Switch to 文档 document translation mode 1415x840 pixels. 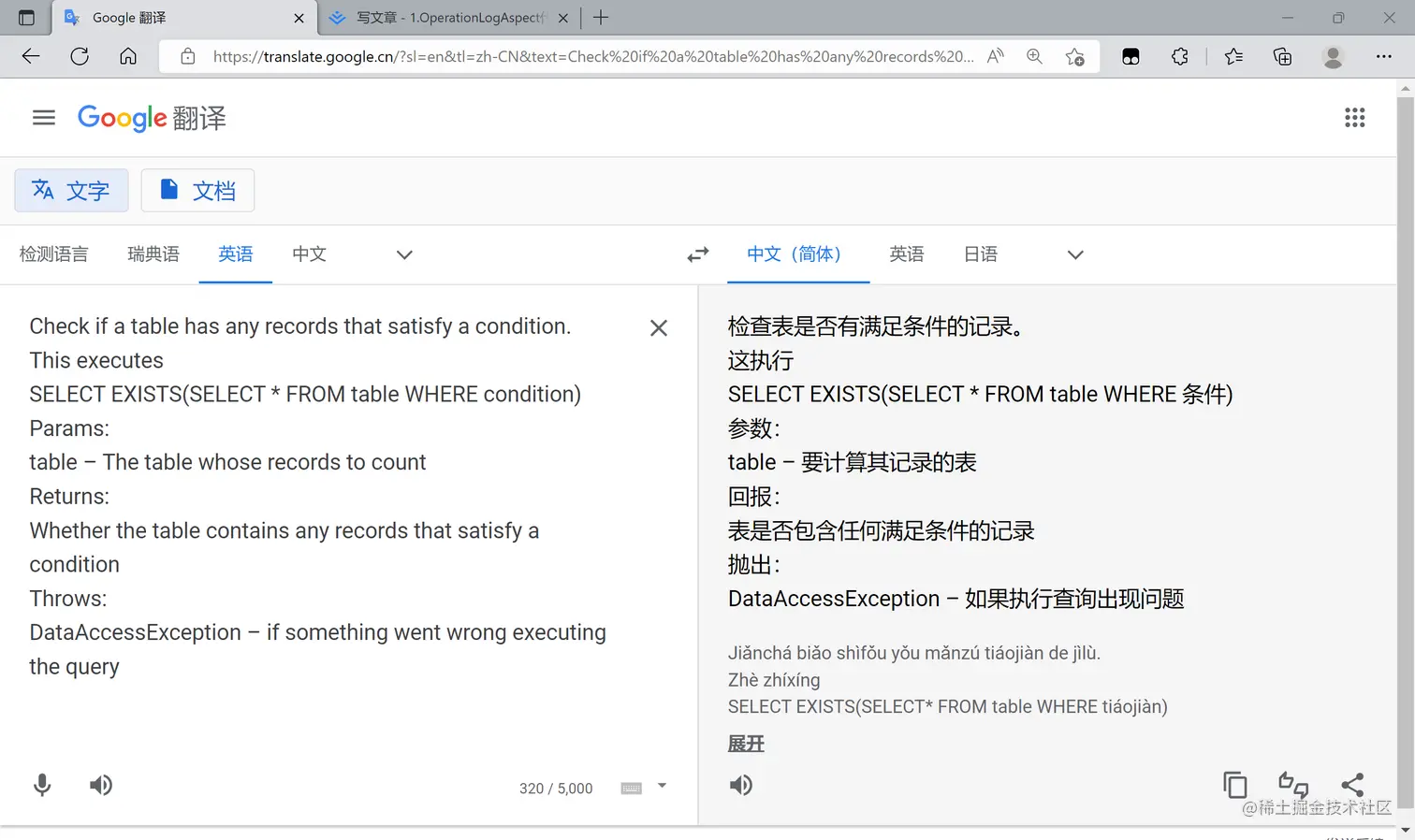(x=197, y=191)
